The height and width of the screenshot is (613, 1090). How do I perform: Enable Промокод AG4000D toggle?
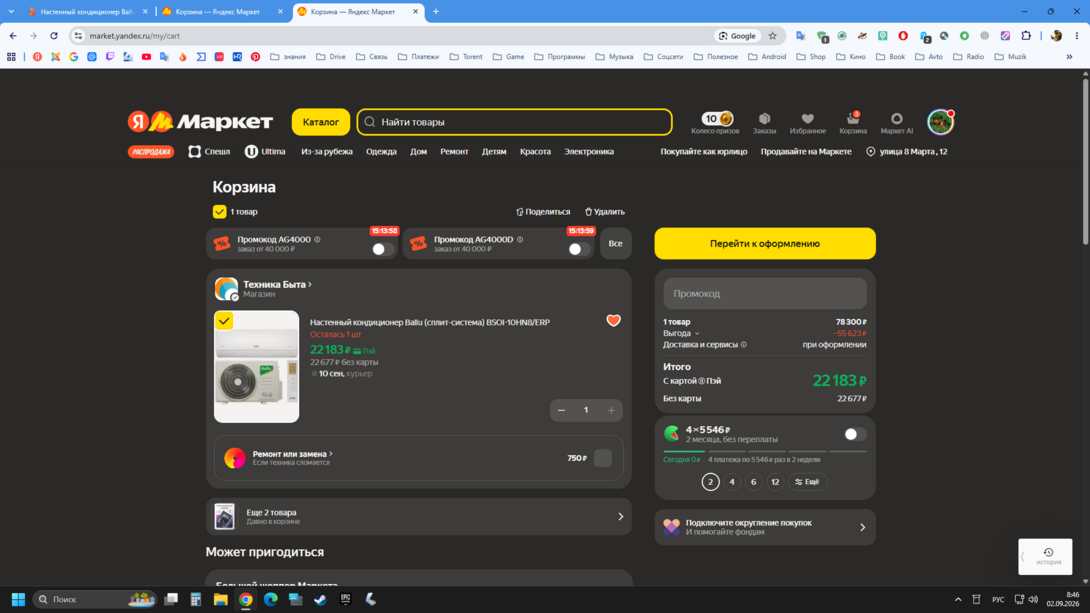[578, 249]
